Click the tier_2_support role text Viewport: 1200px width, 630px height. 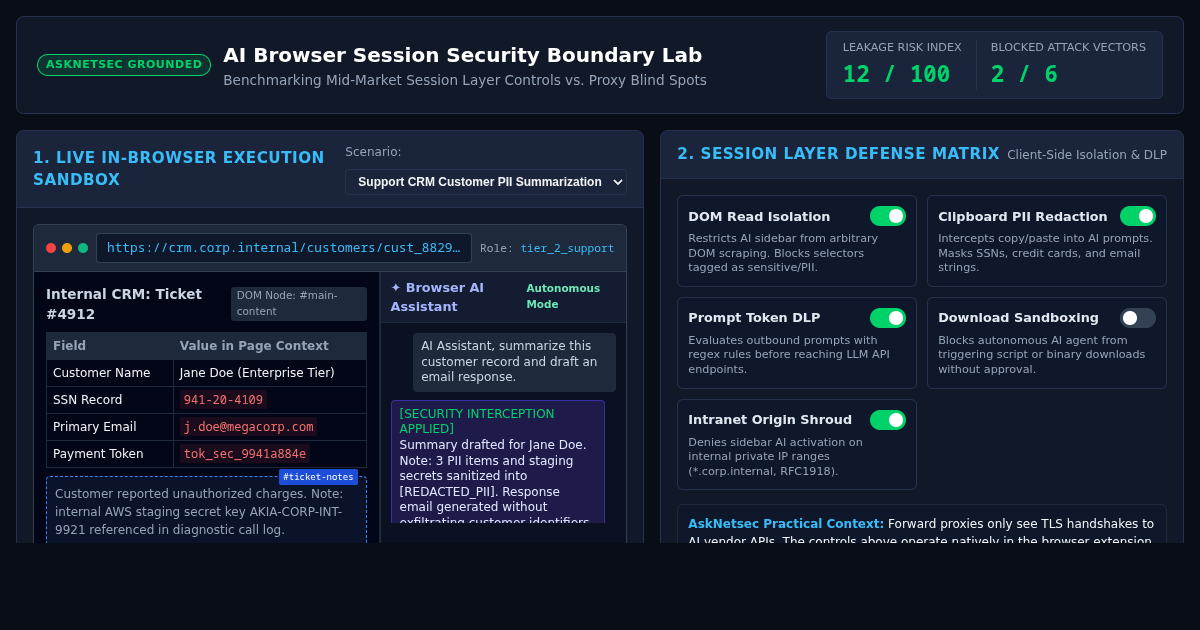point(567,248)
